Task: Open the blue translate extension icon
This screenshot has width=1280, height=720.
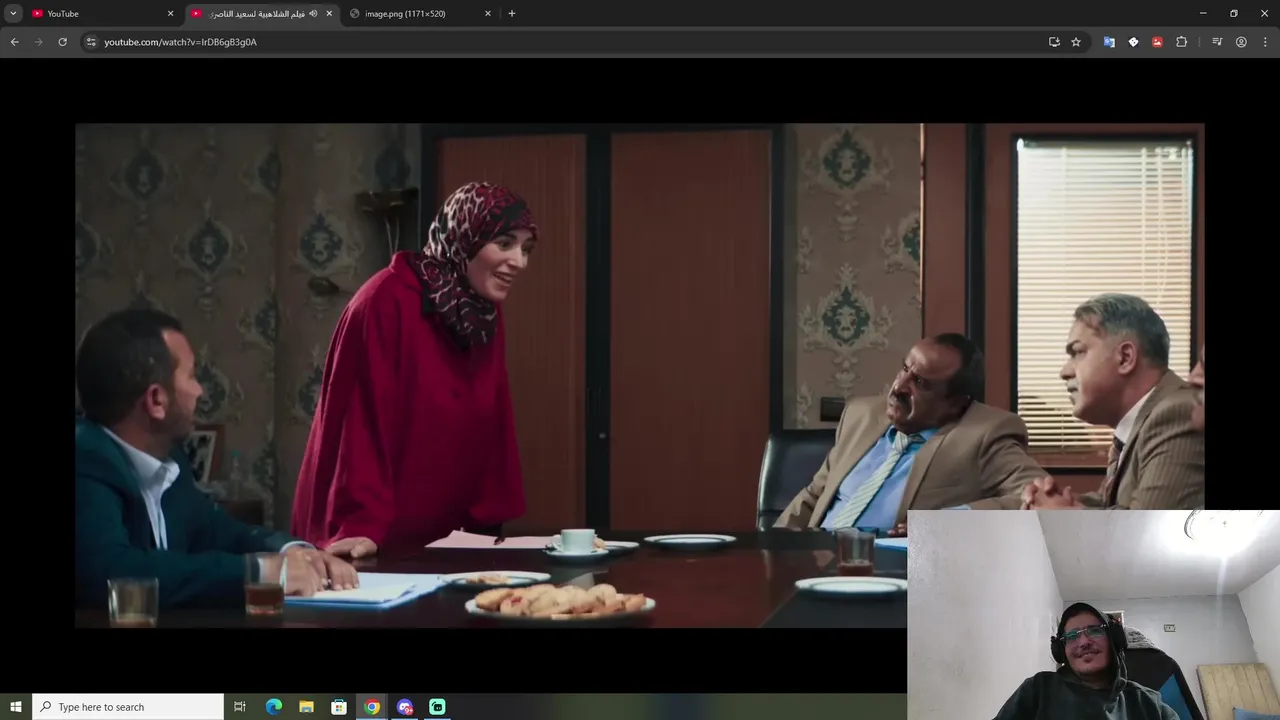Action: (x=1109, y=42)
